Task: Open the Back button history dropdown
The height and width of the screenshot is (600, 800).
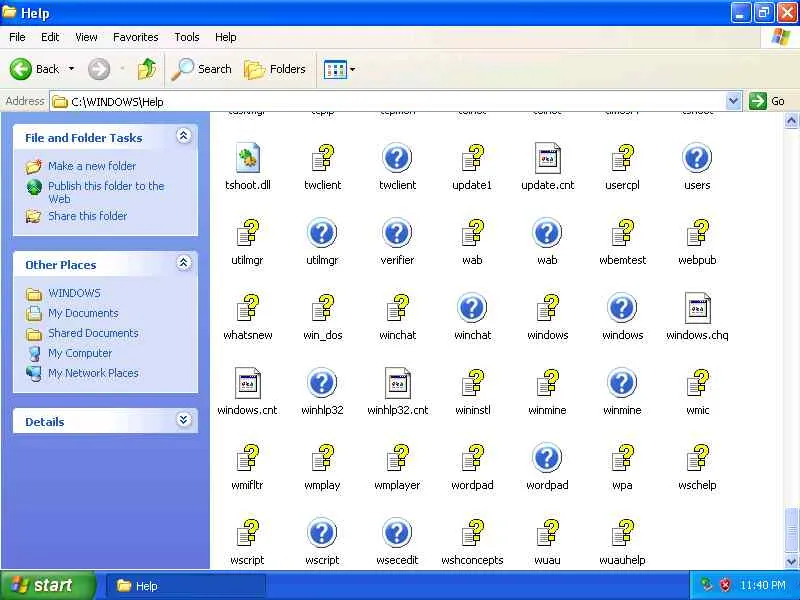Action: [71, 69]
